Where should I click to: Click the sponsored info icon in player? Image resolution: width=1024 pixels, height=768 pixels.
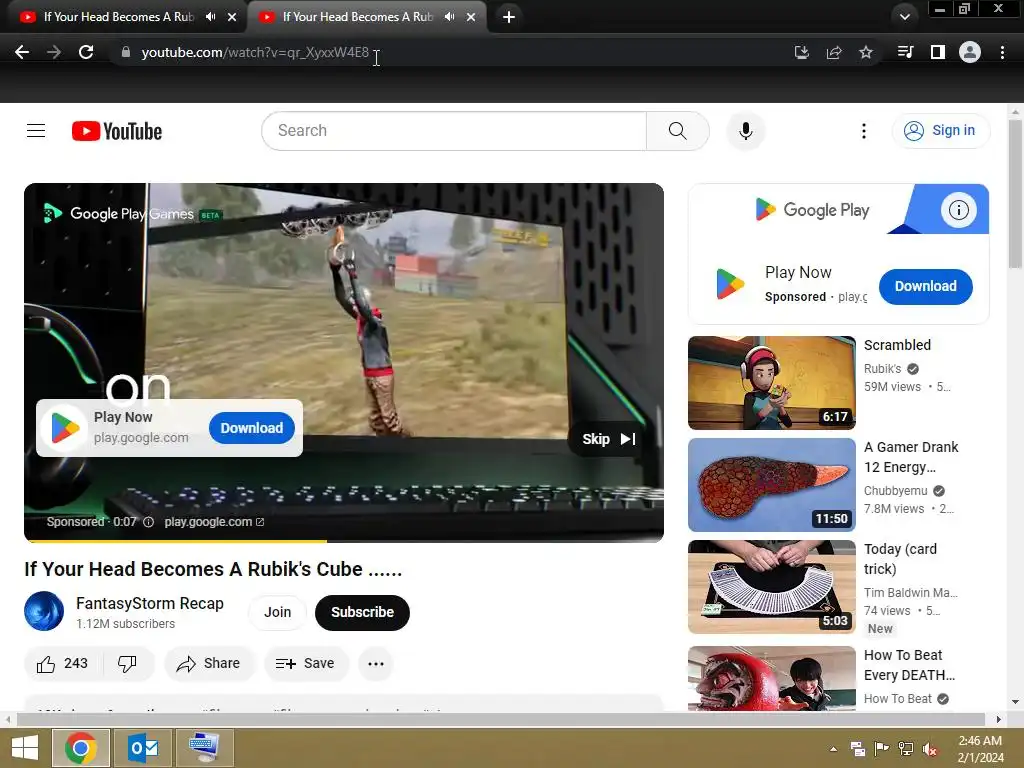tap(148, 522)
